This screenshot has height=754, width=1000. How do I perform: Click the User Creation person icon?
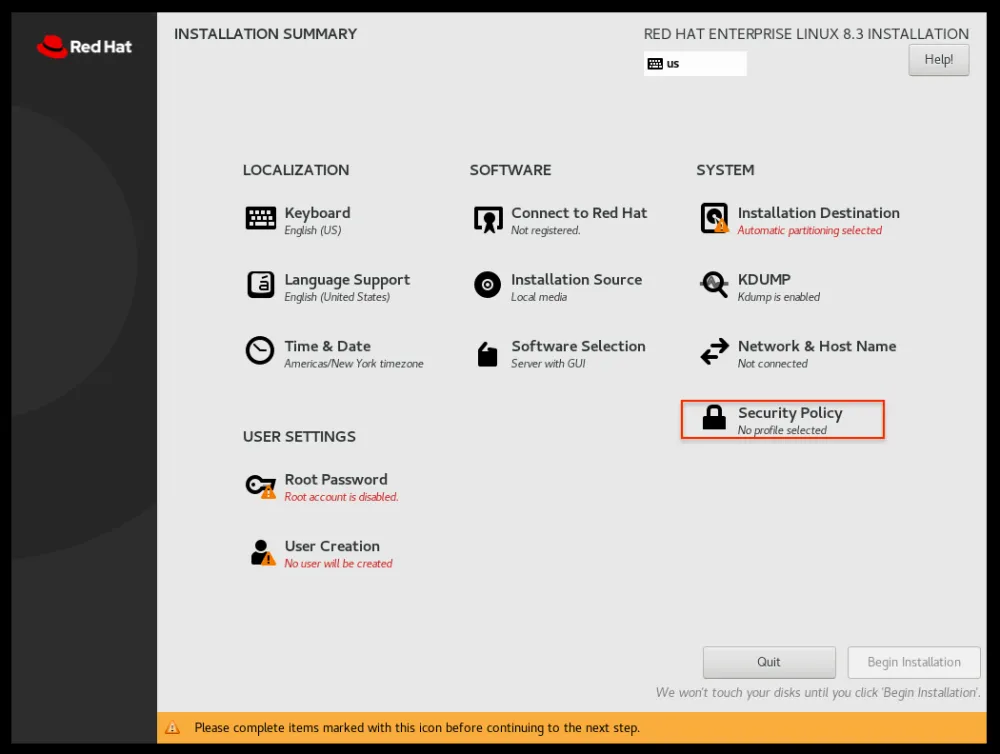(x=262, y=553)
